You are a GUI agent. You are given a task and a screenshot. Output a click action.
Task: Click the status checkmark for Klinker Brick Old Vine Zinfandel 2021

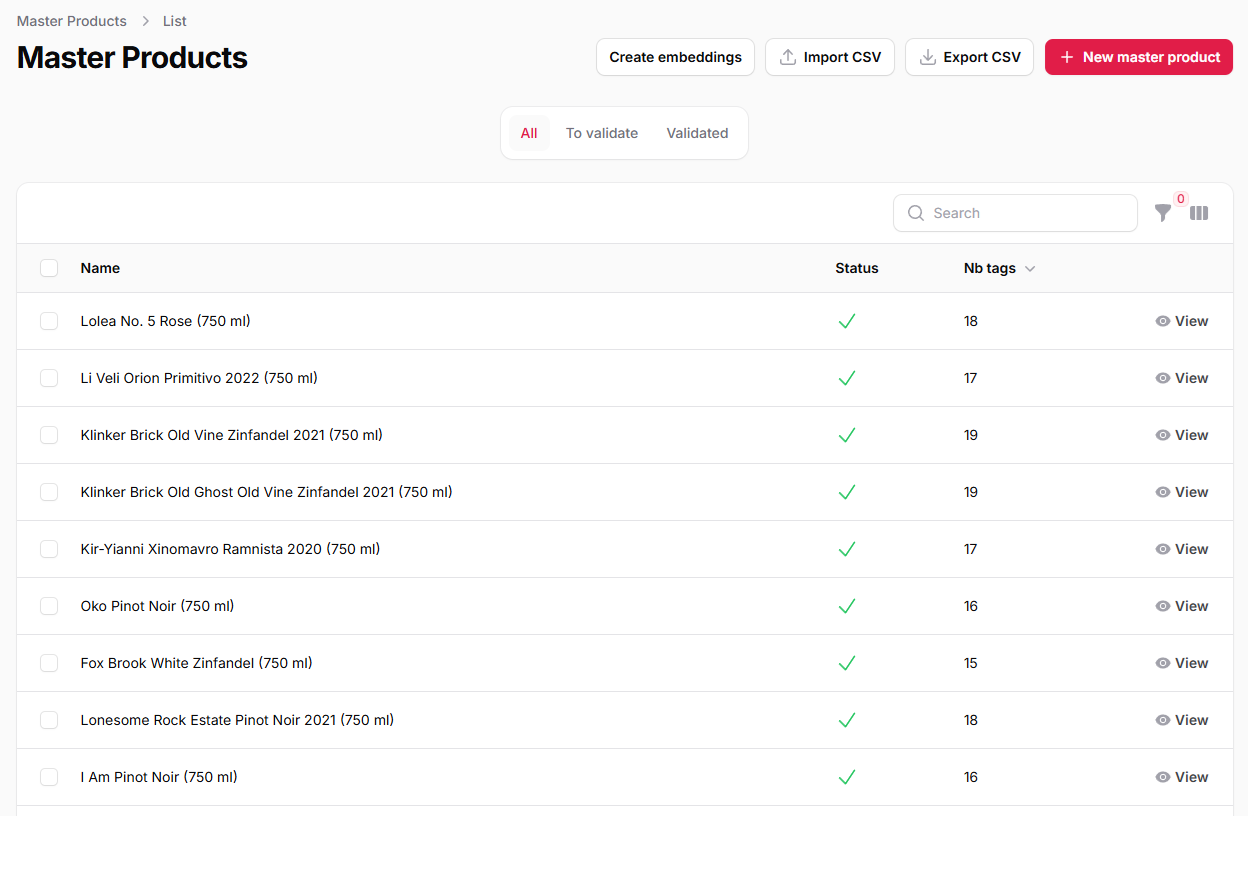point(847,435)
